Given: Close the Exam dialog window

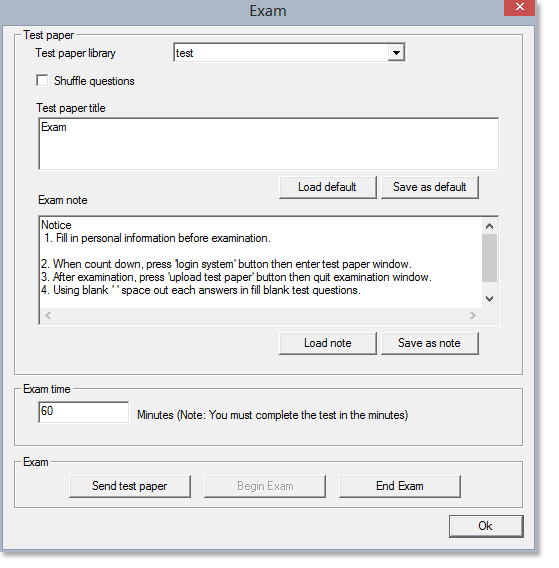Looking at the screenshot, I should tap(520, 7).
